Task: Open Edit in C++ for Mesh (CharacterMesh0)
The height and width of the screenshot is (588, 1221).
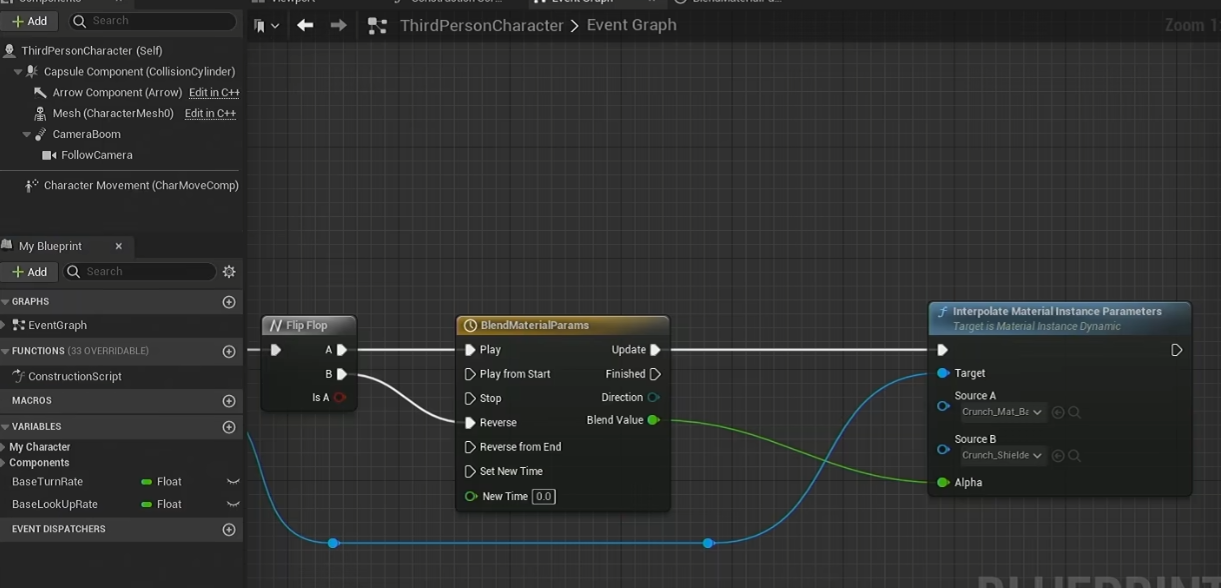Action: tap(210, 114)
